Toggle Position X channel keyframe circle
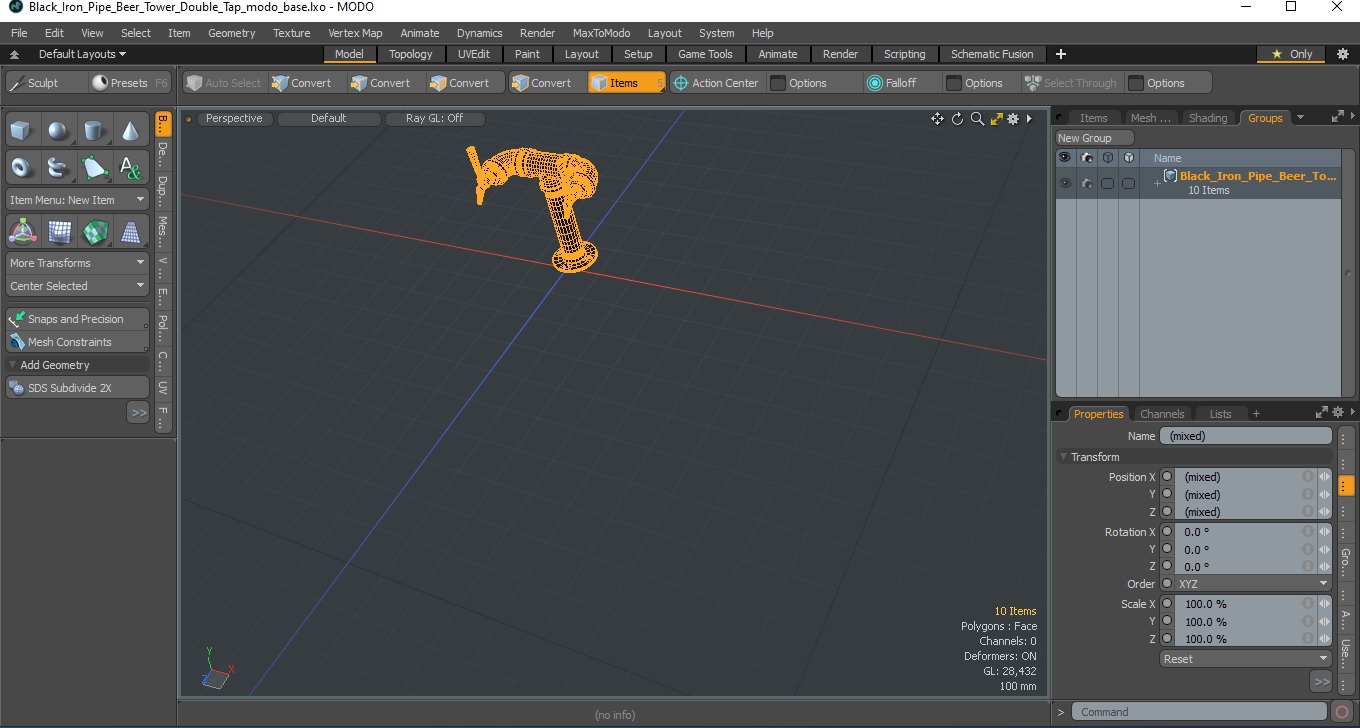This screenshot has height=728, width=1360. point(1167,477)
